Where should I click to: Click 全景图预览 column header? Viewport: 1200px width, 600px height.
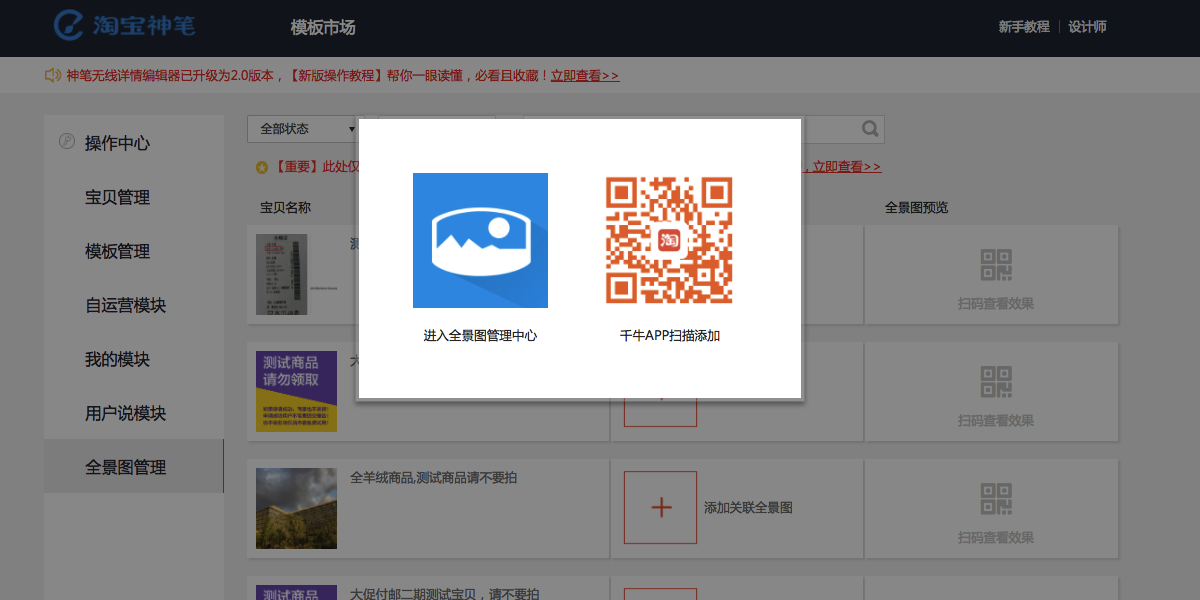pyautogui.click(x=916, y=208)
